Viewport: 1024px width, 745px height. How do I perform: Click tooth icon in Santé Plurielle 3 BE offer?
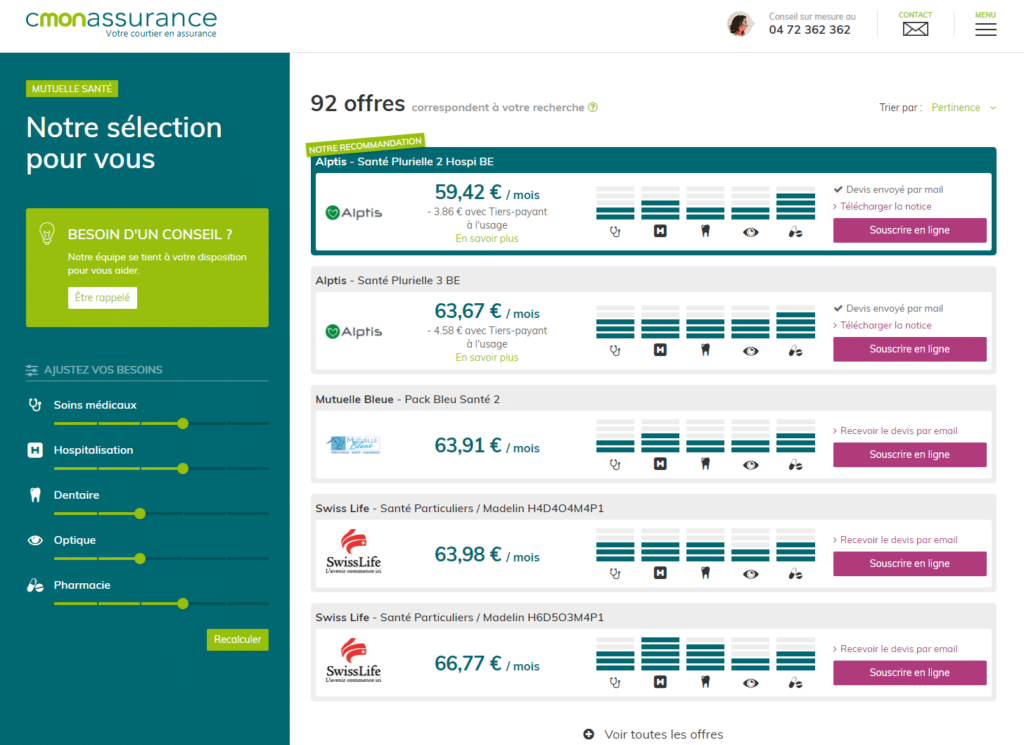click(705, 349)
